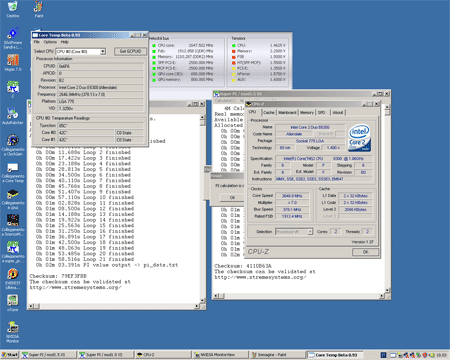Viewport: 450px width, 360px height.
Task: Click the CPU core frequency reading in NVIDIA Monitor
Action: coord(201,45)
